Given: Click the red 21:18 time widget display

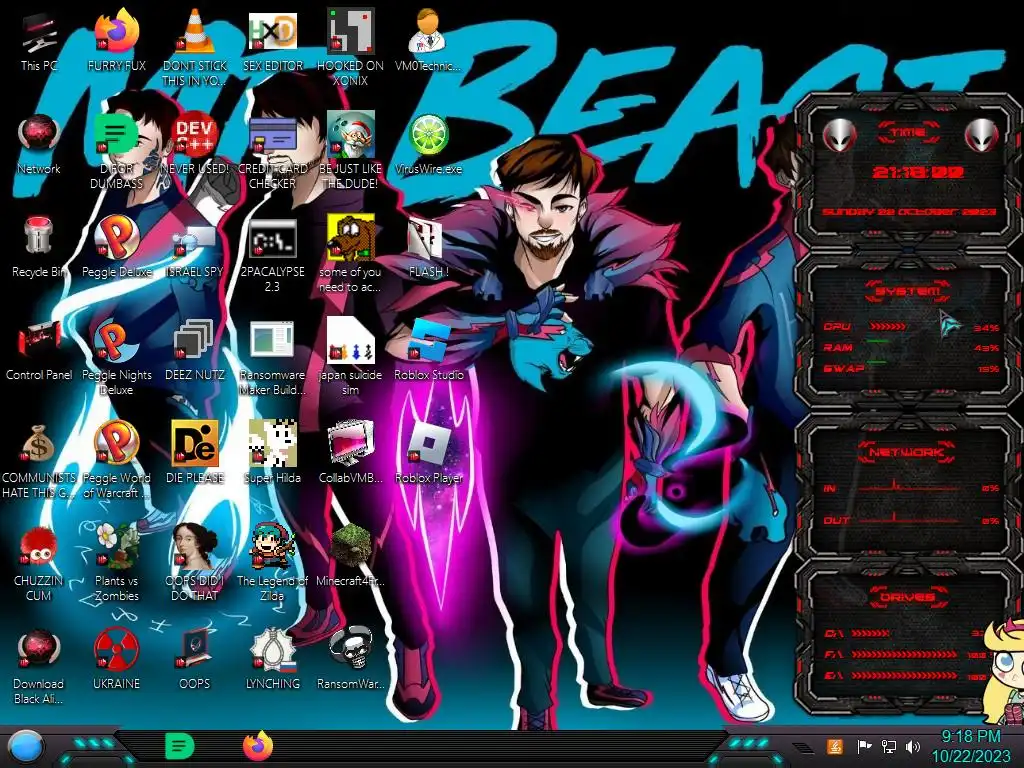Looking at the screenshot, I should point(918,172).
